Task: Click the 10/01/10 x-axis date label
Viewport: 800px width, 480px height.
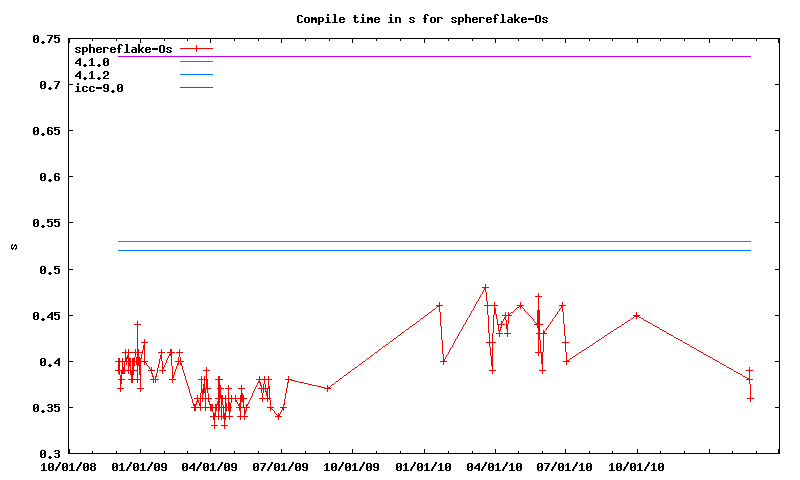Action: click(637, 467)
